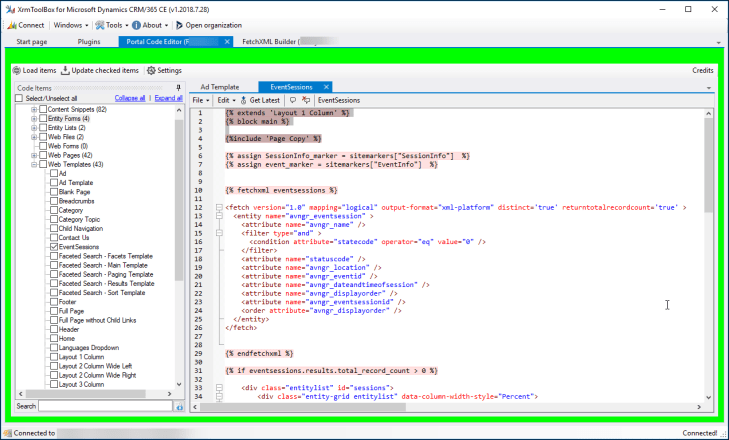This screenshot has width=729, height=440.
Task: Close the Portal Code Editor tab
Action: click(227, 41)
